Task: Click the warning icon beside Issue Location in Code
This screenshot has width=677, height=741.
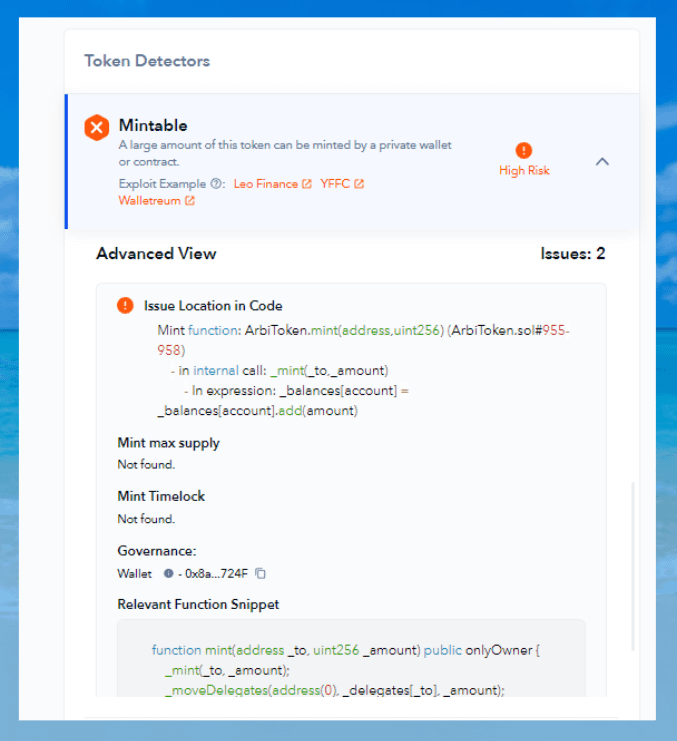Action: tap(125, 306)
